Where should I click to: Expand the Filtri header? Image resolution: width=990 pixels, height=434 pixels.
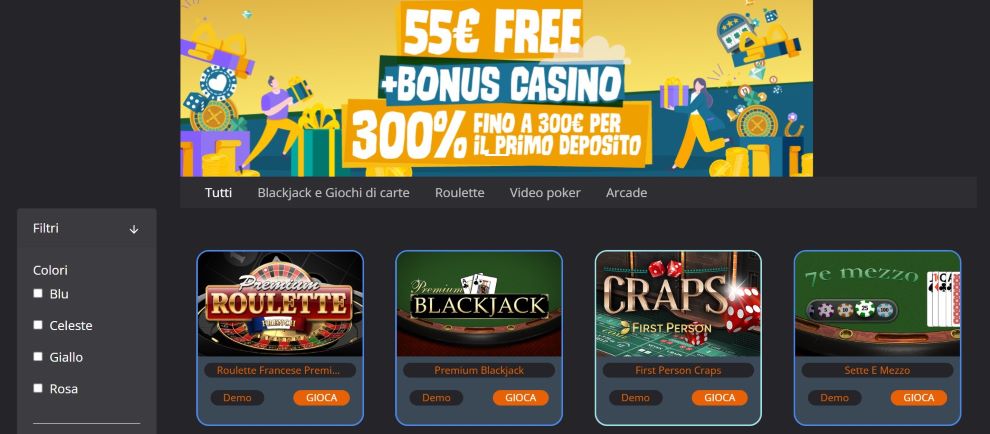click(86, 229)
